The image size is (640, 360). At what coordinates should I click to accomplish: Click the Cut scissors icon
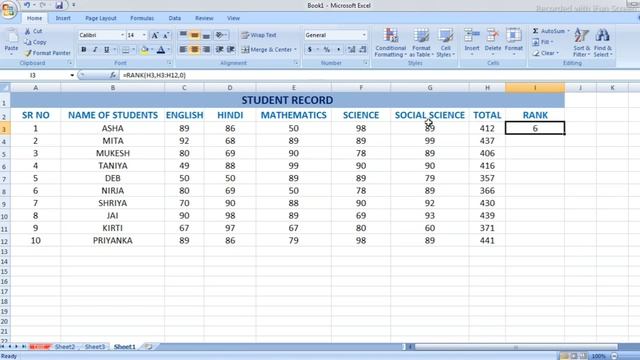pyautogui.click(x=27, y=31)
